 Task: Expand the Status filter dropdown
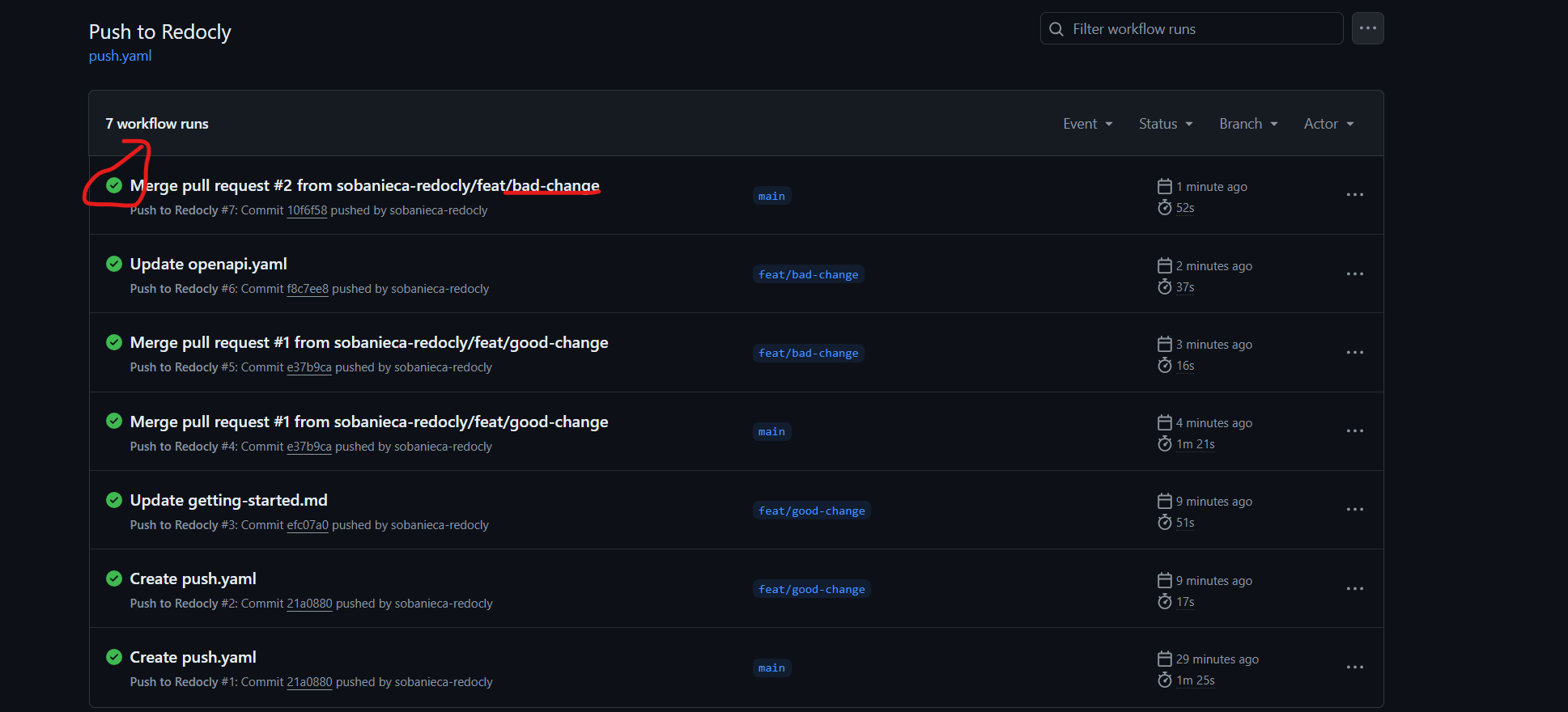[x=1165, y=124]
